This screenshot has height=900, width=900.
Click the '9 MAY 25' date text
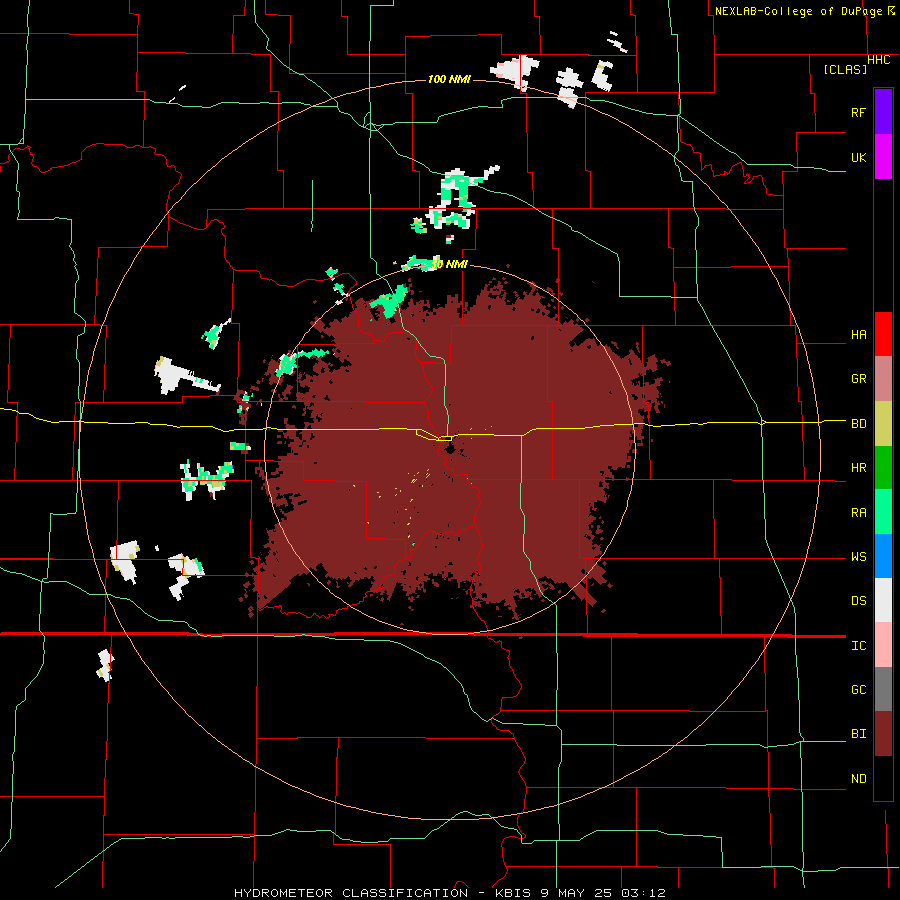[576, 893]
